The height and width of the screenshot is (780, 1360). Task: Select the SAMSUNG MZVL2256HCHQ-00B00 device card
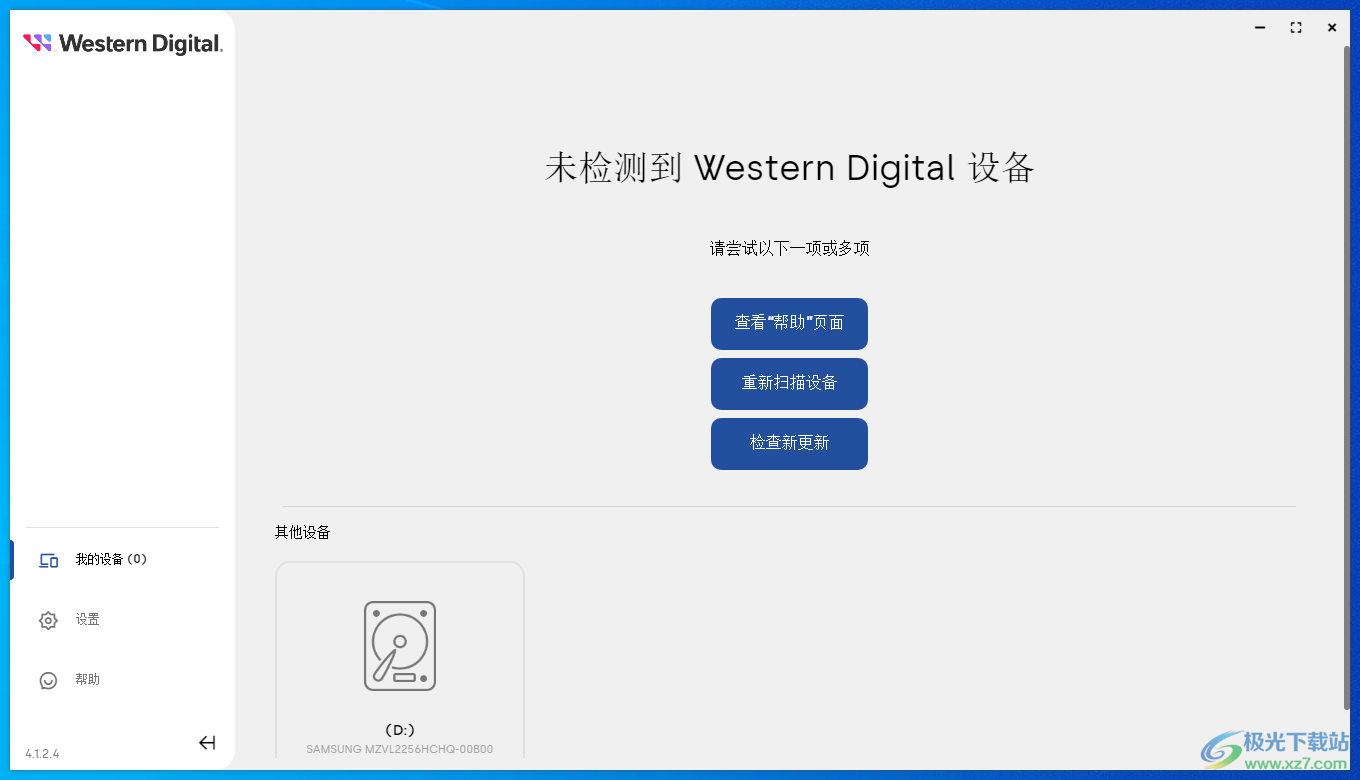coord(399,660)
